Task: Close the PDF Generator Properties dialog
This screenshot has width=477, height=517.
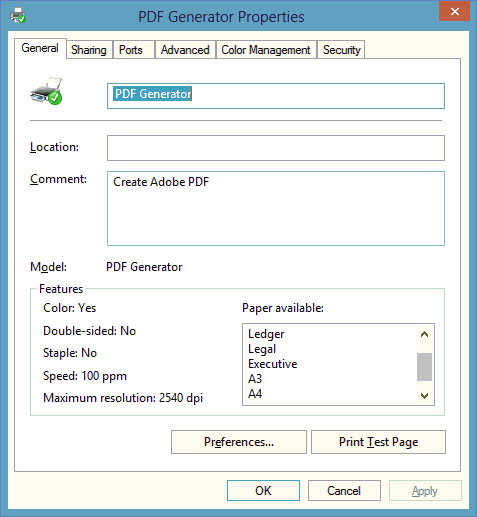Action: [454, 11]
